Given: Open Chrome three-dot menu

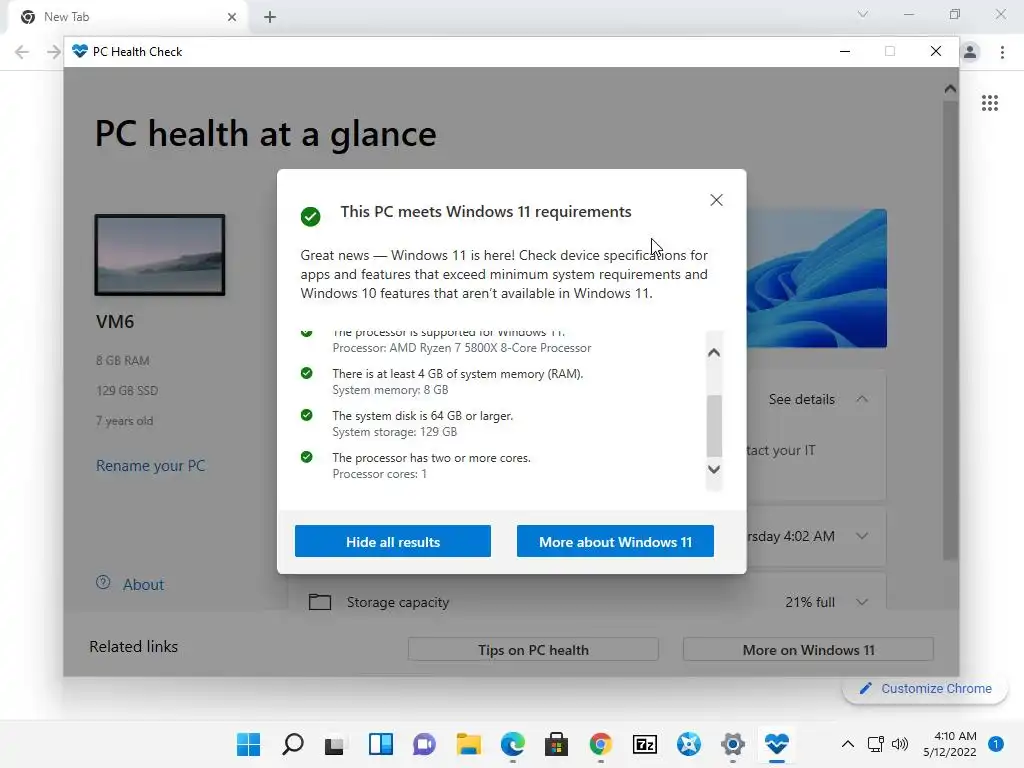Looking at the screenshot, I should pyautogui.click(x=1002, y=52).
